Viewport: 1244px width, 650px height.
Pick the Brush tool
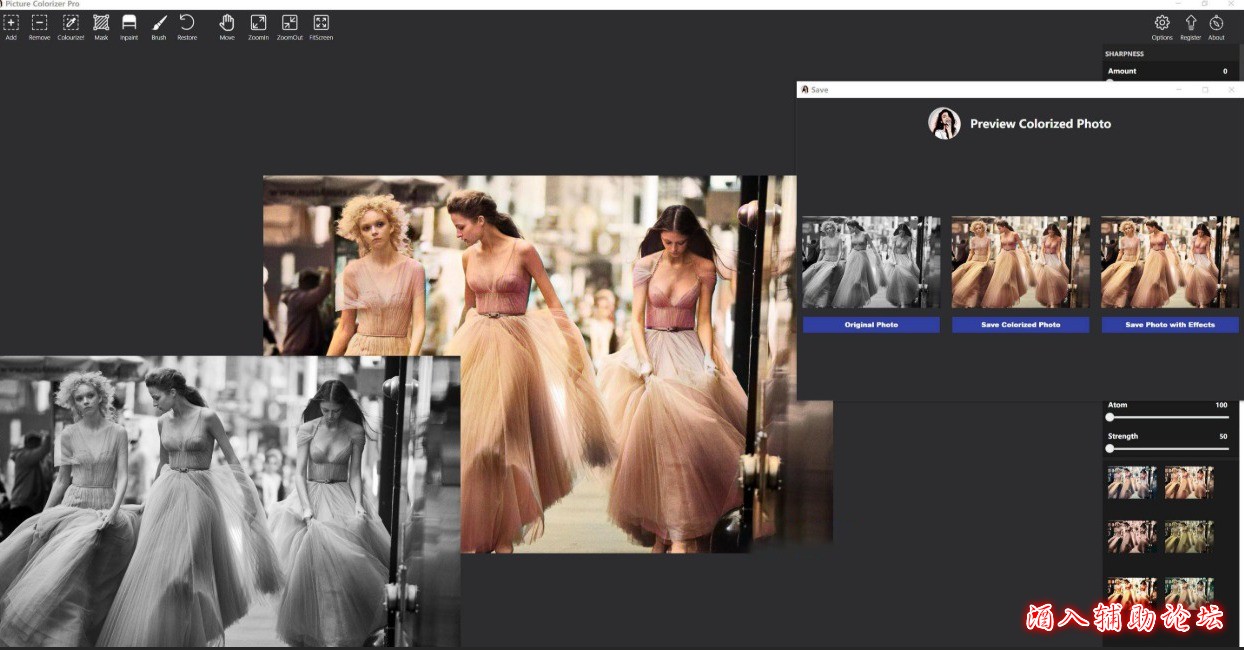[159, 23]
